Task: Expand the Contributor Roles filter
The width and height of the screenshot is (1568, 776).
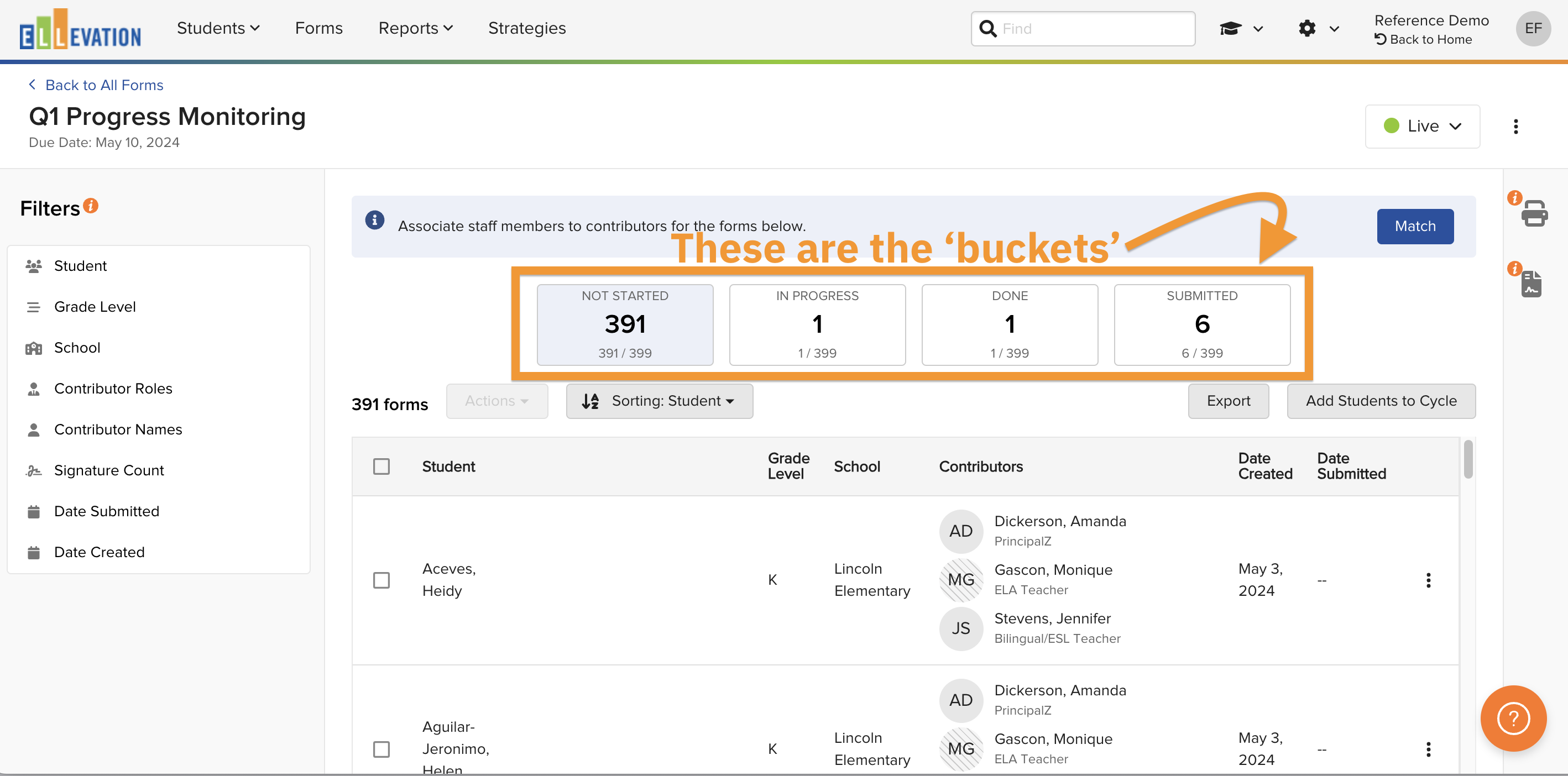Action: (x=159, y=389)
